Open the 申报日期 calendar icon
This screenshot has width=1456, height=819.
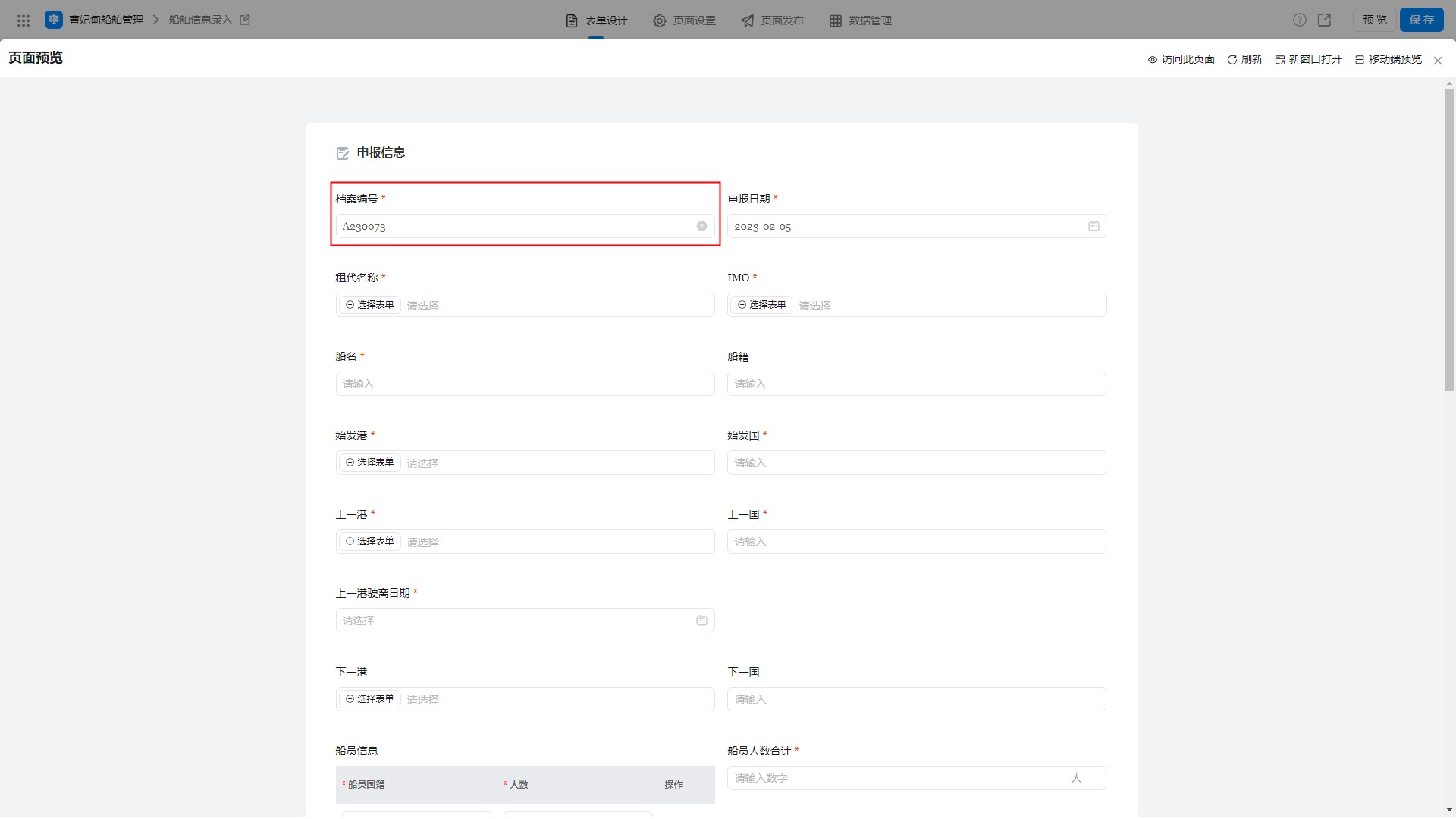pyautogui.click(x=1094, y=226)
